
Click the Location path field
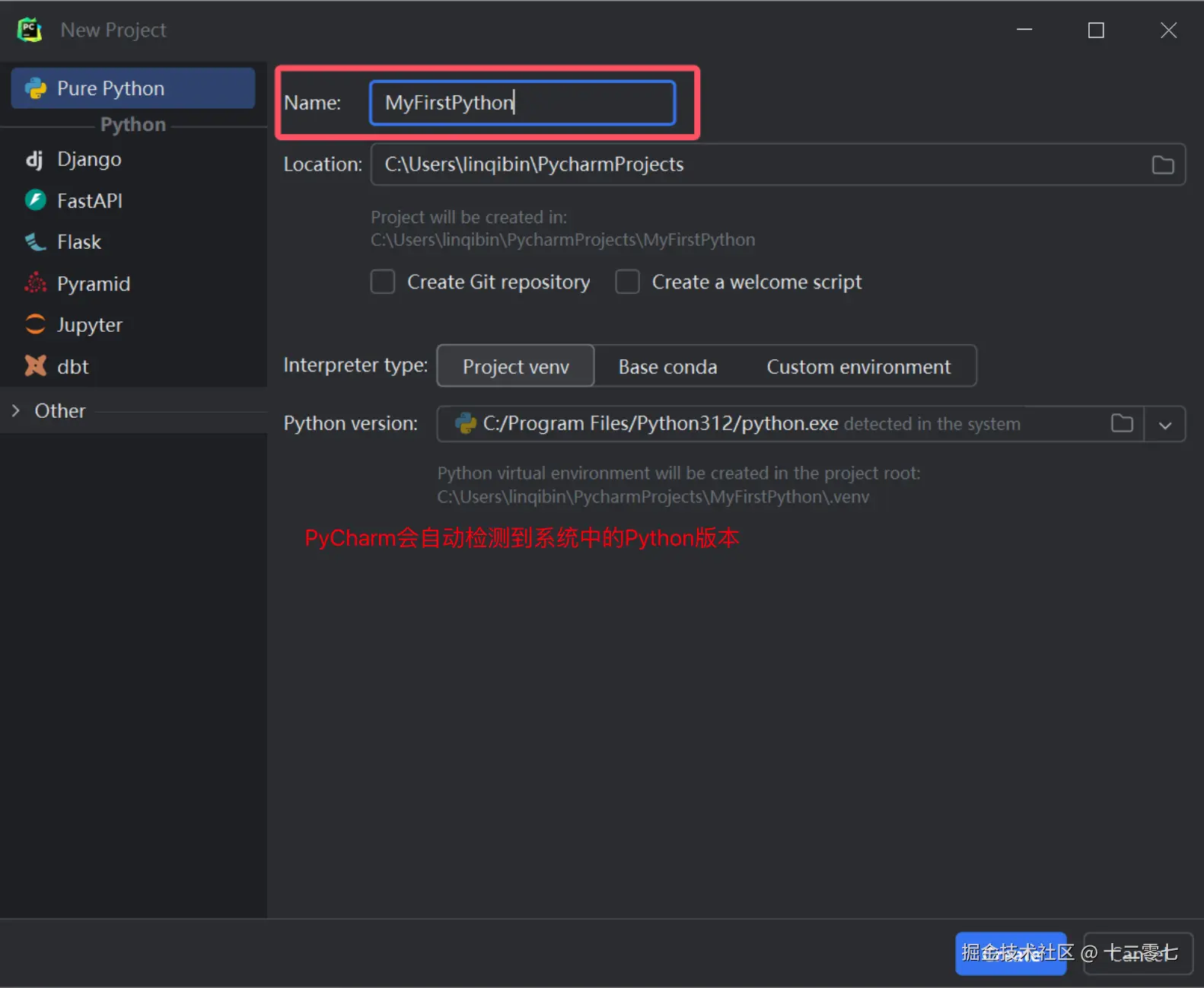tap(778, 164)
